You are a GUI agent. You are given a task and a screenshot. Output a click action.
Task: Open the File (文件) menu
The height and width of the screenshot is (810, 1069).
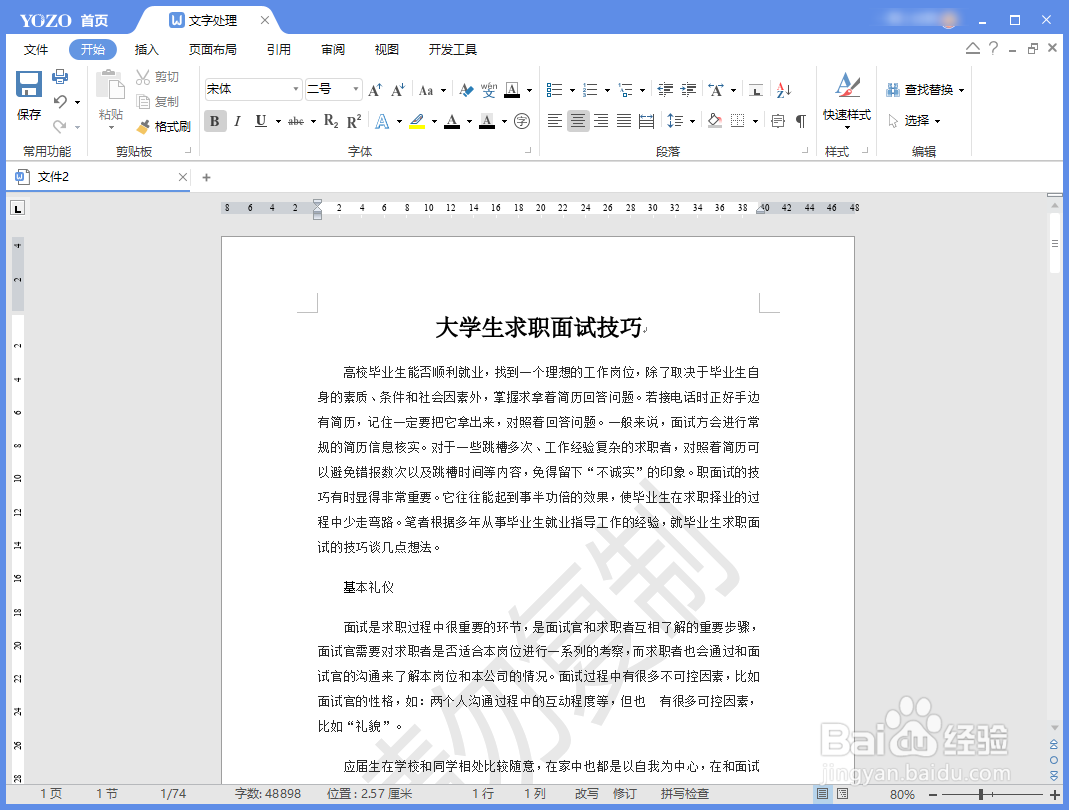coord(35,50)
